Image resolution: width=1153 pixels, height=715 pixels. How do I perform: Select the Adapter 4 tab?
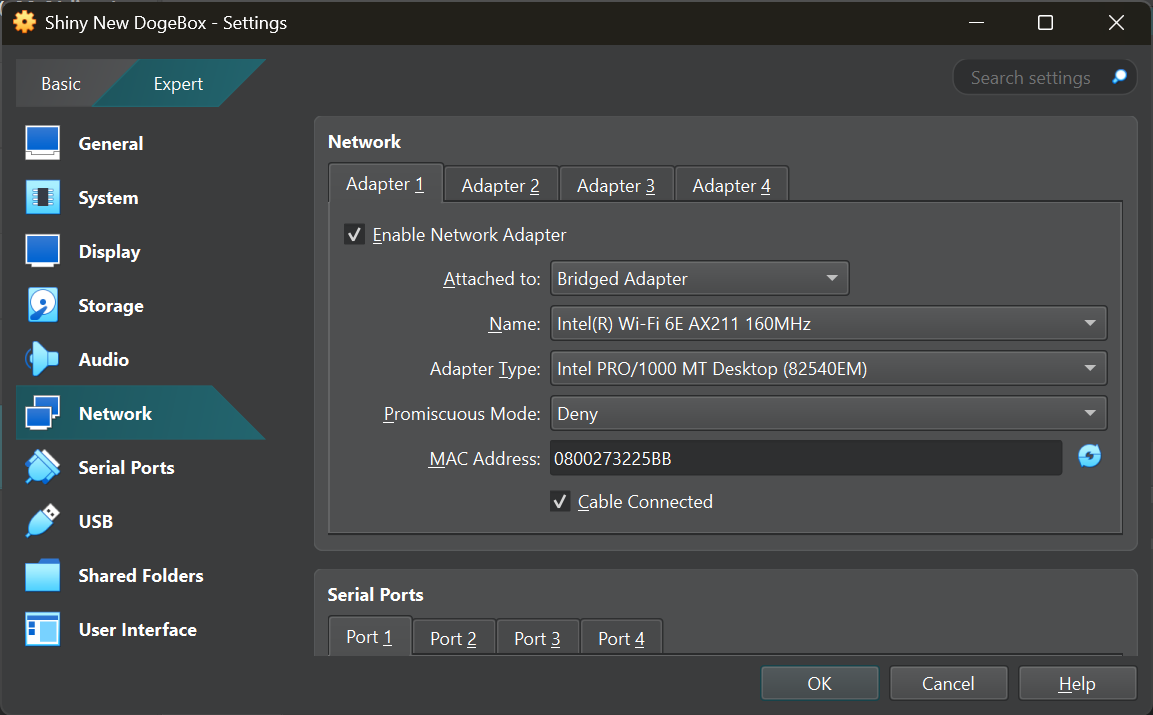tap(732, 185)
